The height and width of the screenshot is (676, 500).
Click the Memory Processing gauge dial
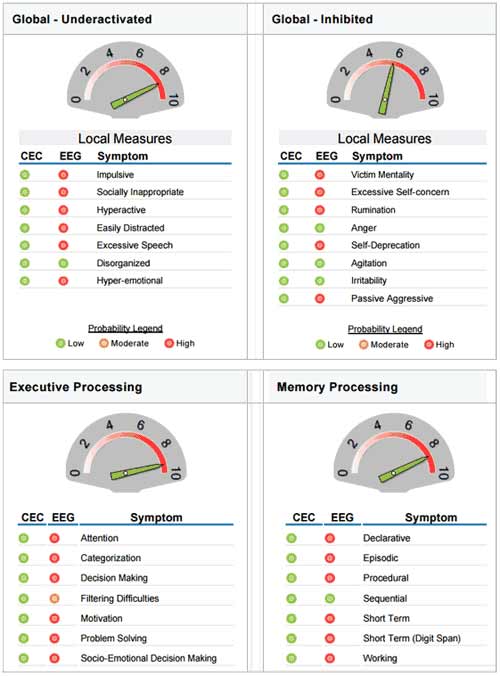(393, 453)
